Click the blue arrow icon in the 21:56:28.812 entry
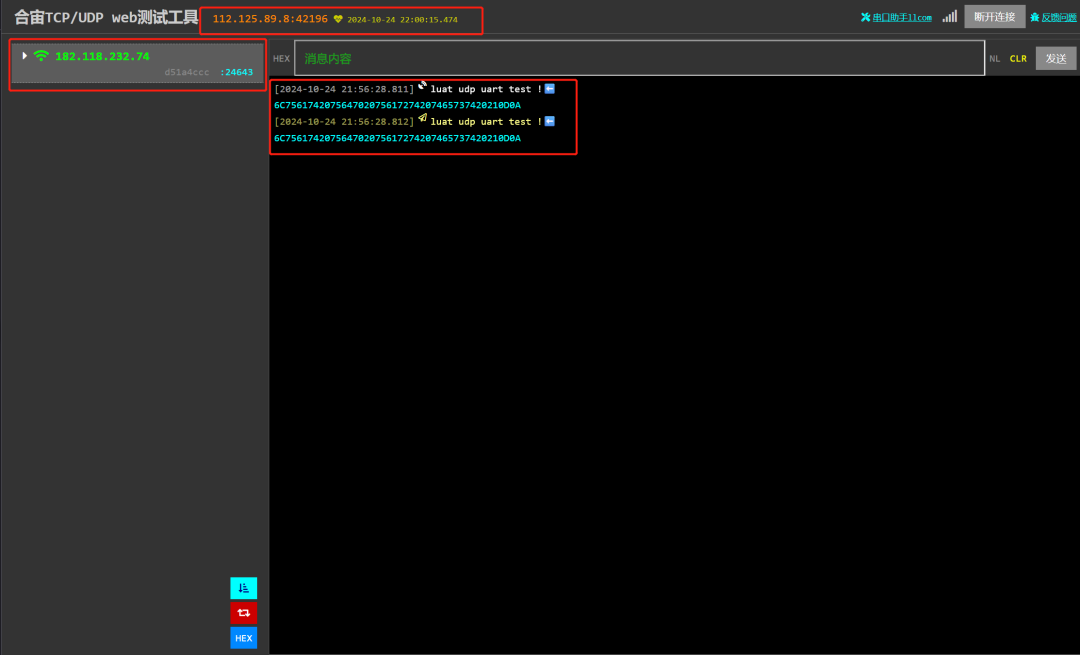 550,121
